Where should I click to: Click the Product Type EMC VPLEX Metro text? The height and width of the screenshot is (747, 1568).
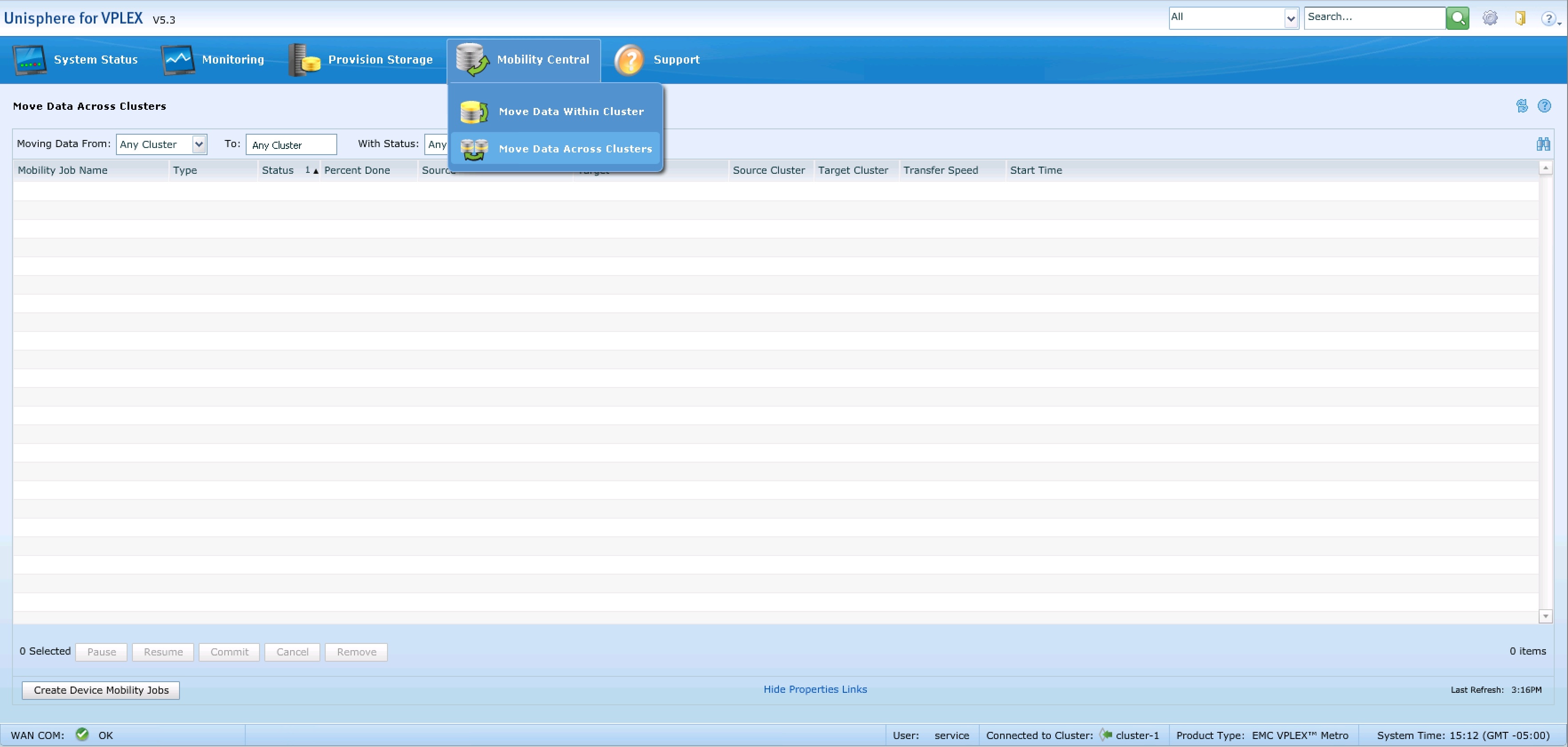1262,735
